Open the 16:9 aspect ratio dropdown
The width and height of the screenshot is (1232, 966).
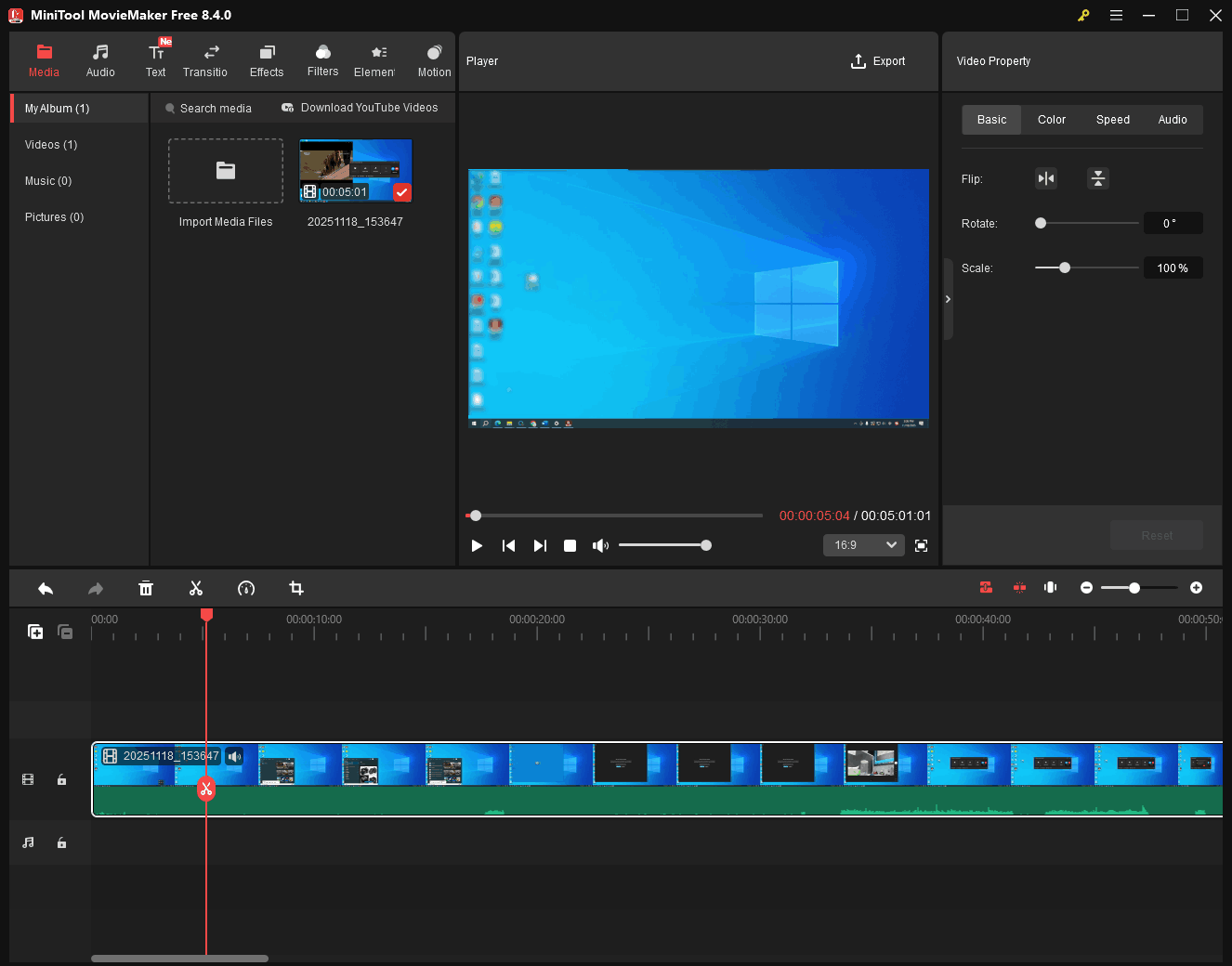(863, 545)
